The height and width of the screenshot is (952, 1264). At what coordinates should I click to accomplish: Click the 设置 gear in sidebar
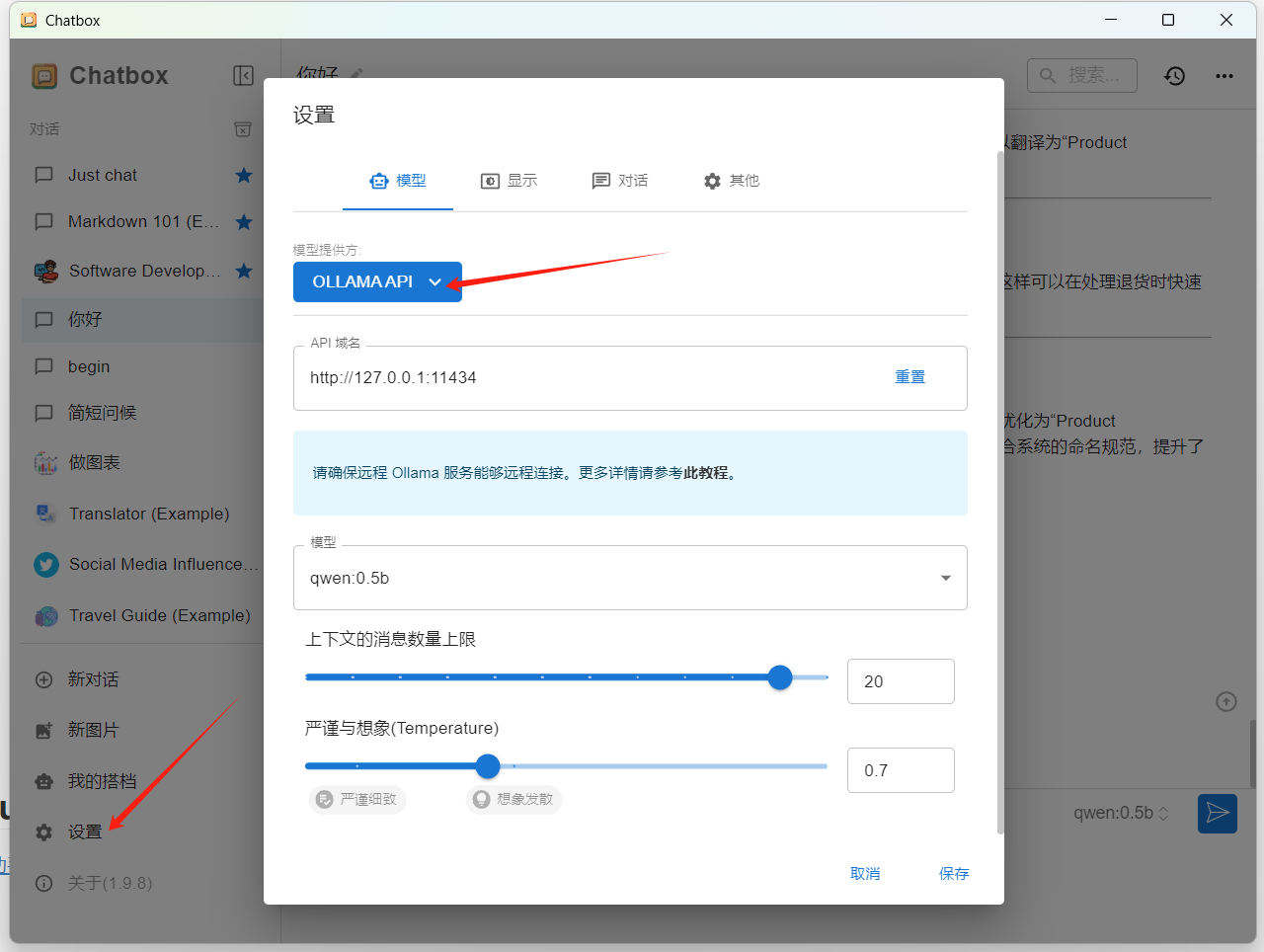click(44, 832)
